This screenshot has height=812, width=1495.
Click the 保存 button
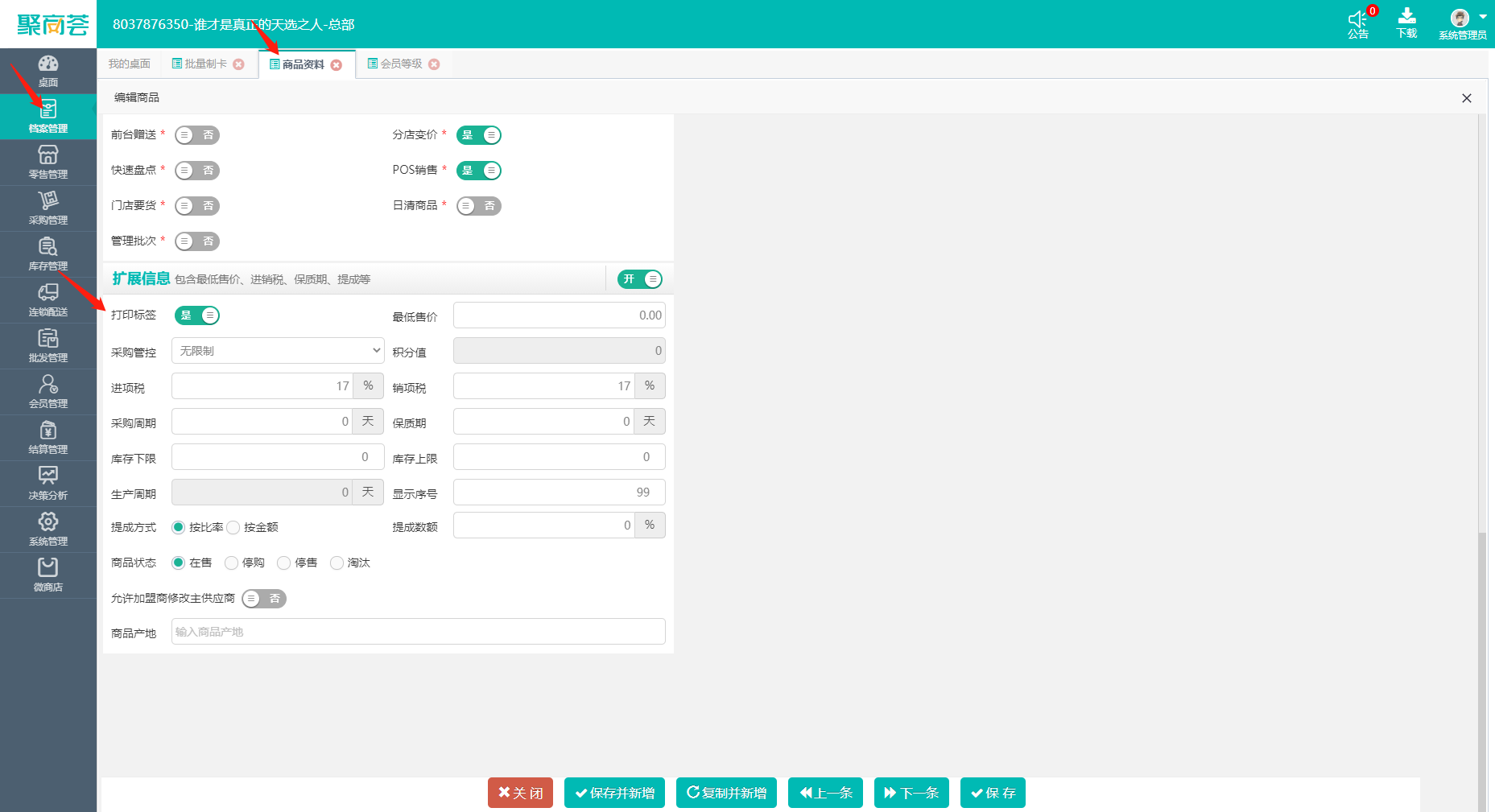[x=993, y=793]
